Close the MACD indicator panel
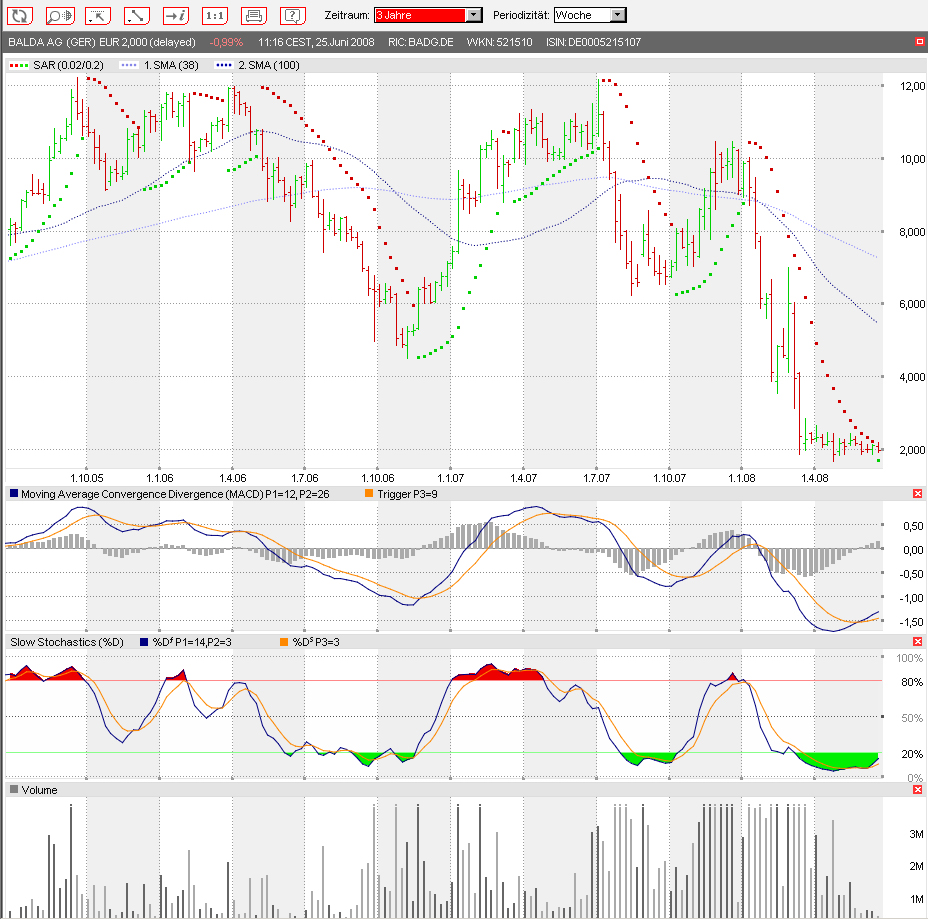928x919 pixels. coord(917,494)
